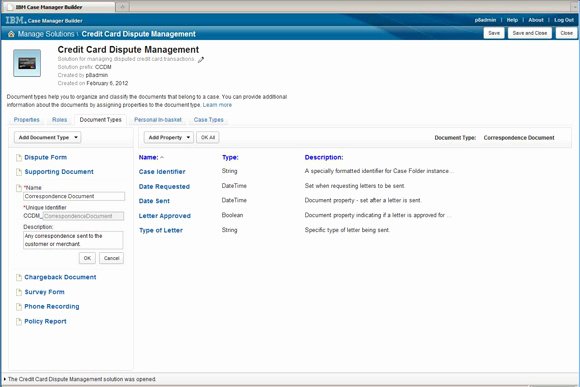The height and width of the screenshot is (387, 580).
Task: Click the 'Specific type of letter being sent' description
Action: tap(347, 230)
